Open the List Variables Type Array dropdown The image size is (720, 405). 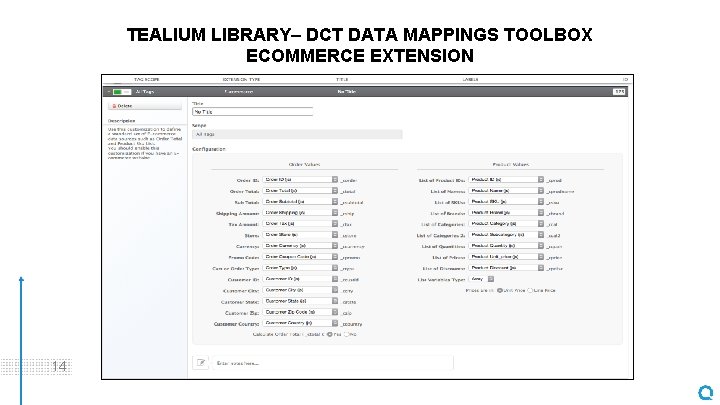481,279
